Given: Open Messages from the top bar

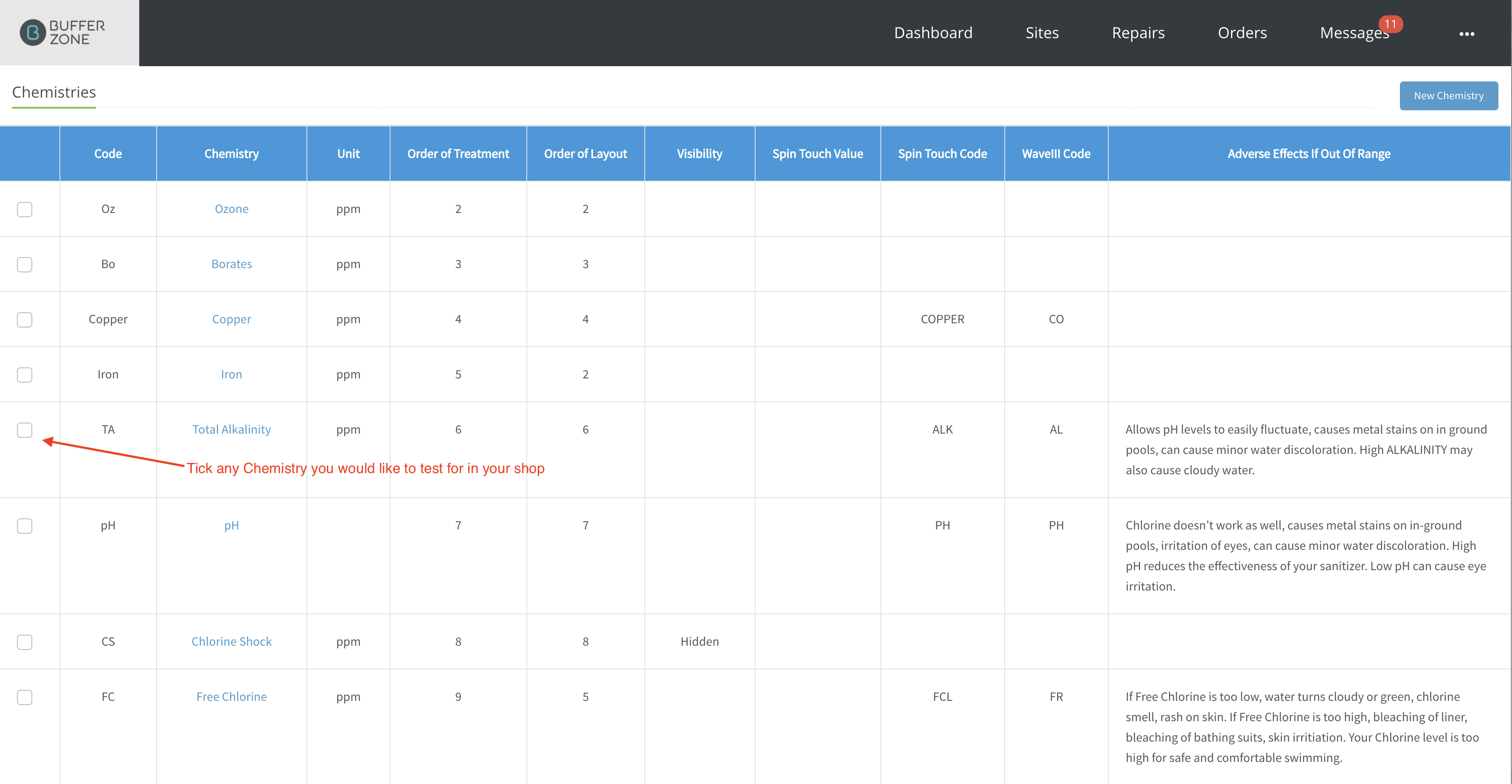Looking at the screenshot, I should [1354, 33].
